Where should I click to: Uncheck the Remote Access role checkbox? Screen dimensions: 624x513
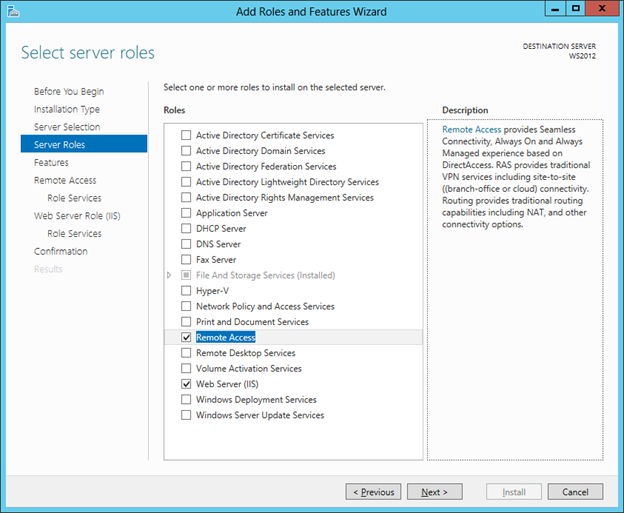186,337
